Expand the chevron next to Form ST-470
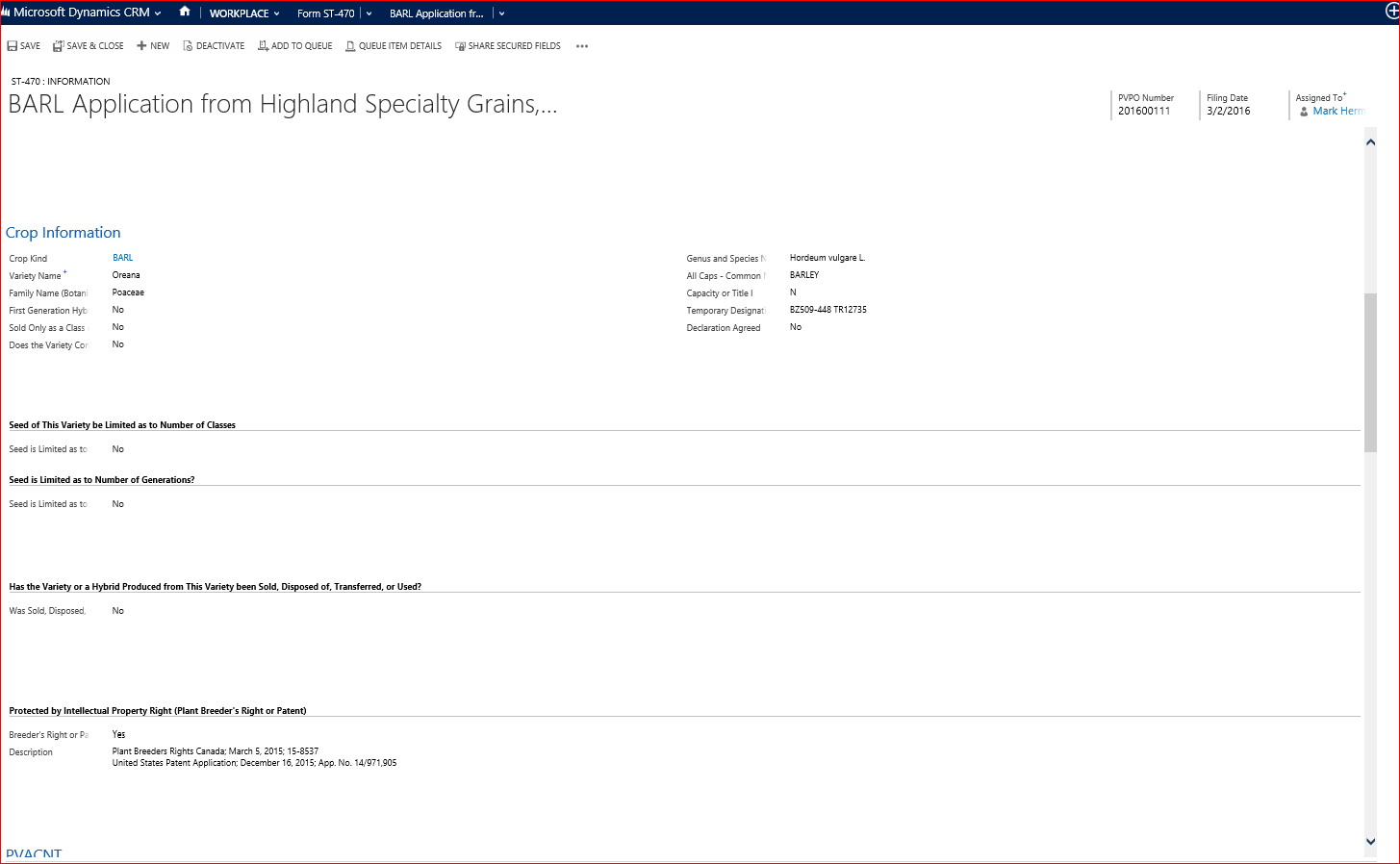Image resolution: width=1400 pixels, height=864 pixels. pos(369,13)
